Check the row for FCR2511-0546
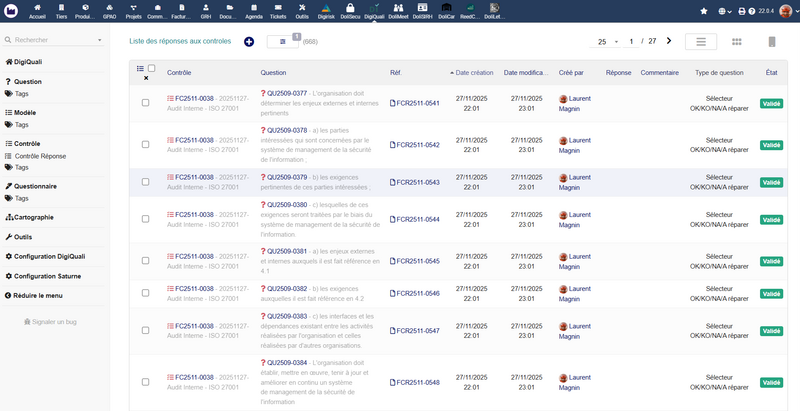The image size is (800, 411). point(145,293)
